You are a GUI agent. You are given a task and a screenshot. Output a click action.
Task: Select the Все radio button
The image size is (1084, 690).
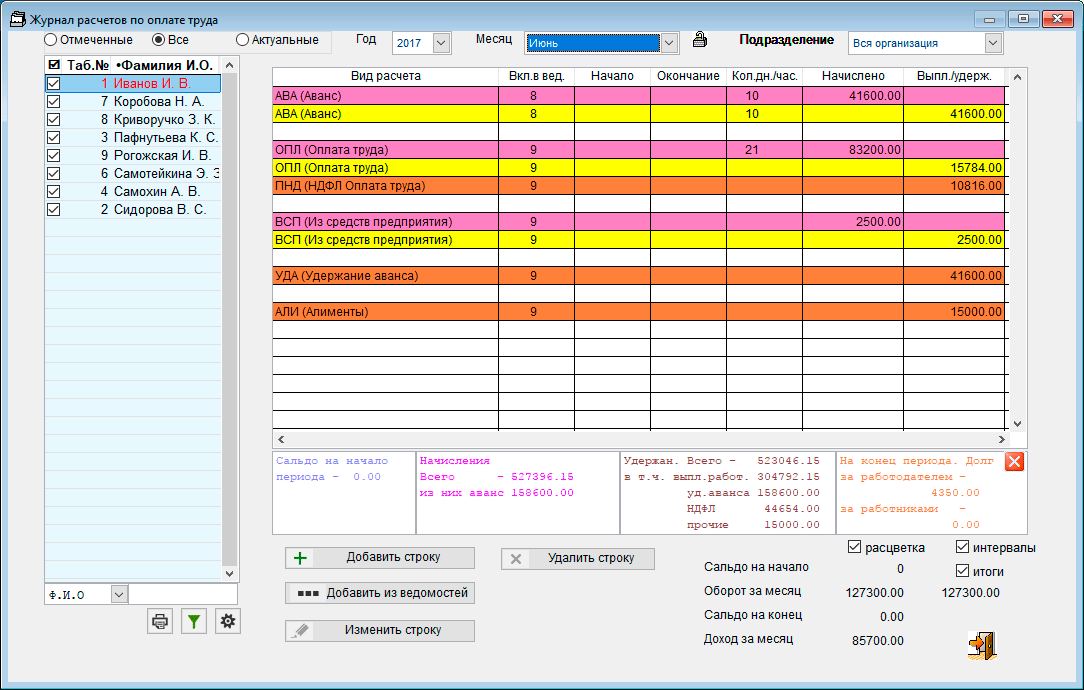point(158,40)
